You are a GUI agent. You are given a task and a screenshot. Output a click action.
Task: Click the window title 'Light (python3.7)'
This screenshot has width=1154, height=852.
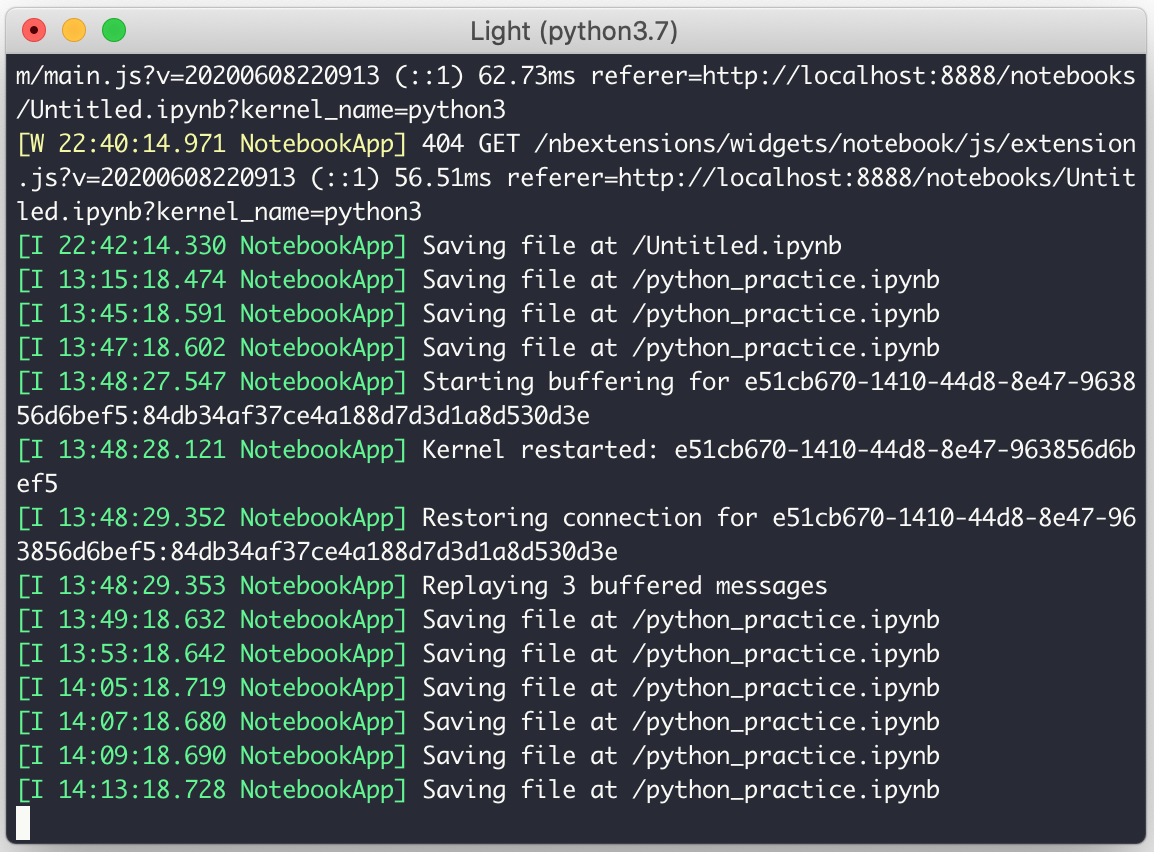(573, 31)
